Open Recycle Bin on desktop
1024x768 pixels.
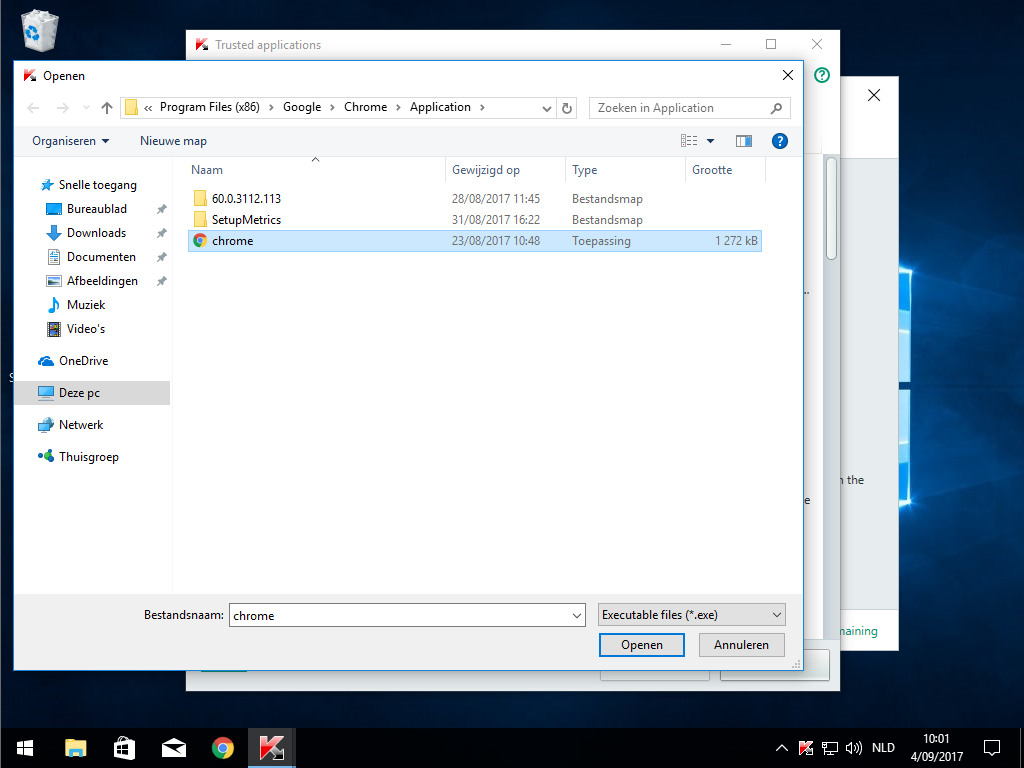40,30
